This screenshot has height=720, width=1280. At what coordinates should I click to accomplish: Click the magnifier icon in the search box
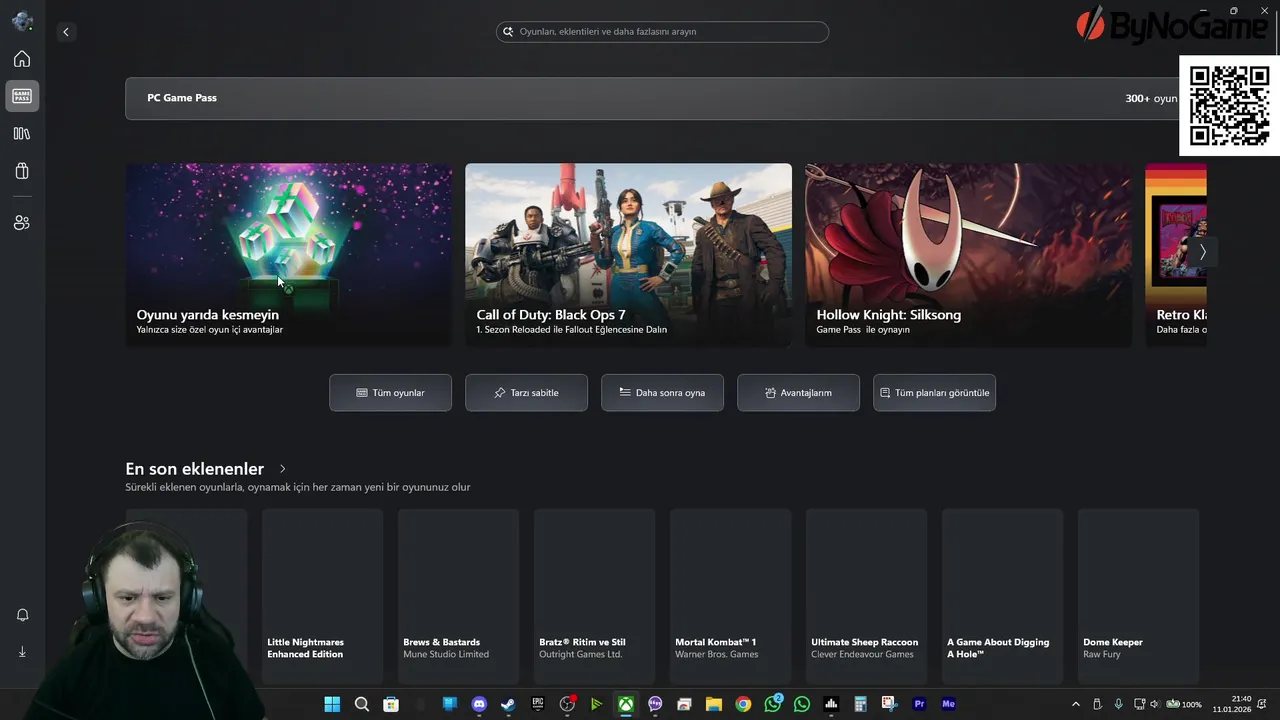click(x=508, y=32)
